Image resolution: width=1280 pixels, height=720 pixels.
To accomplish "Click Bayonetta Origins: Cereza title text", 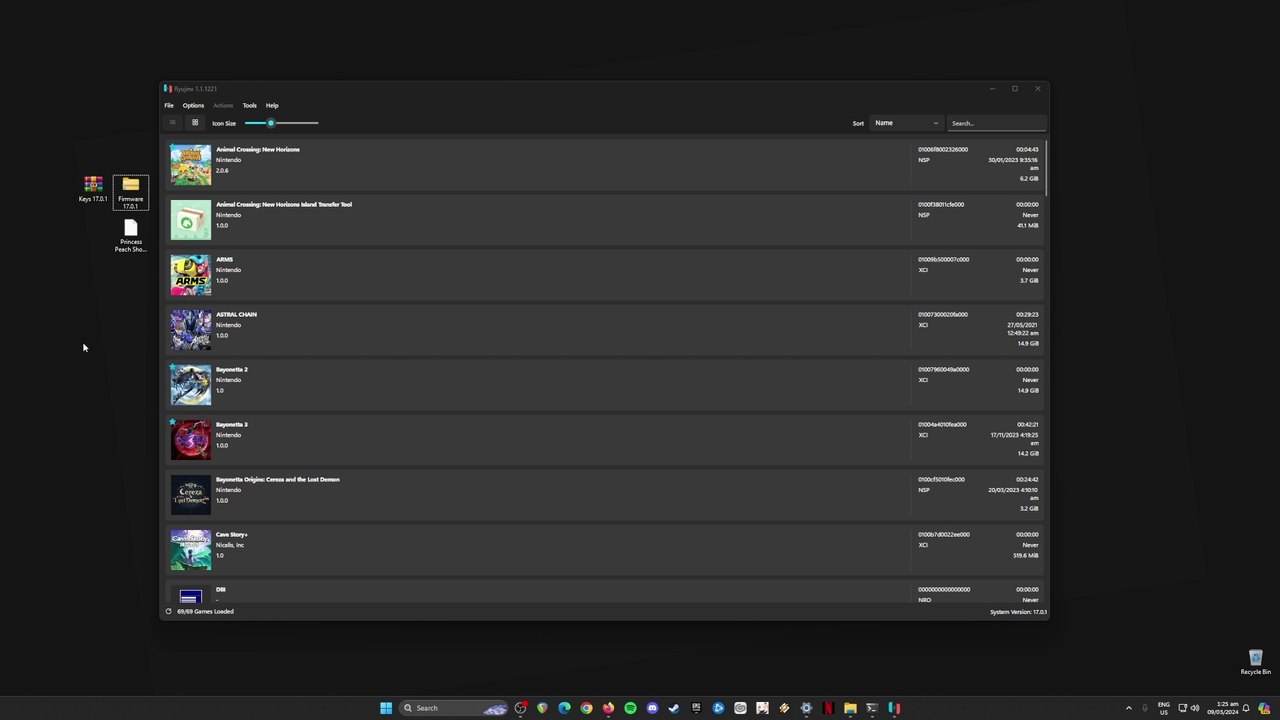I will 278,479.
